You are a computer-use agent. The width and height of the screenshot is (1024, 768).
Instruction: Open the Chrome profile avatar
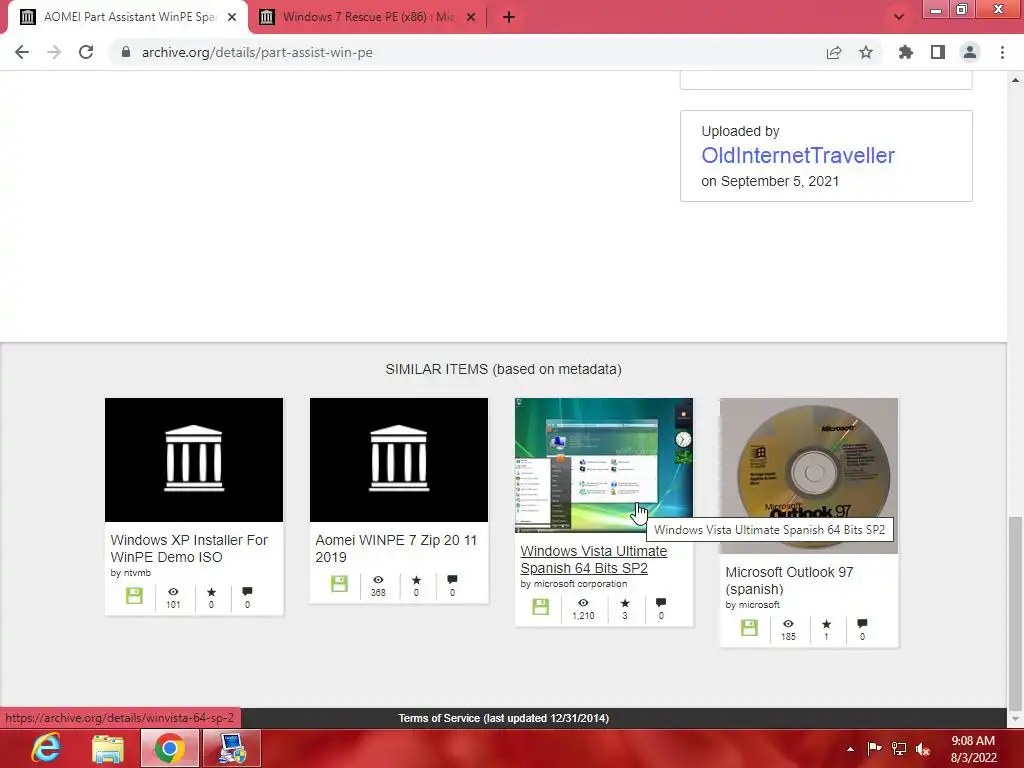970,52
